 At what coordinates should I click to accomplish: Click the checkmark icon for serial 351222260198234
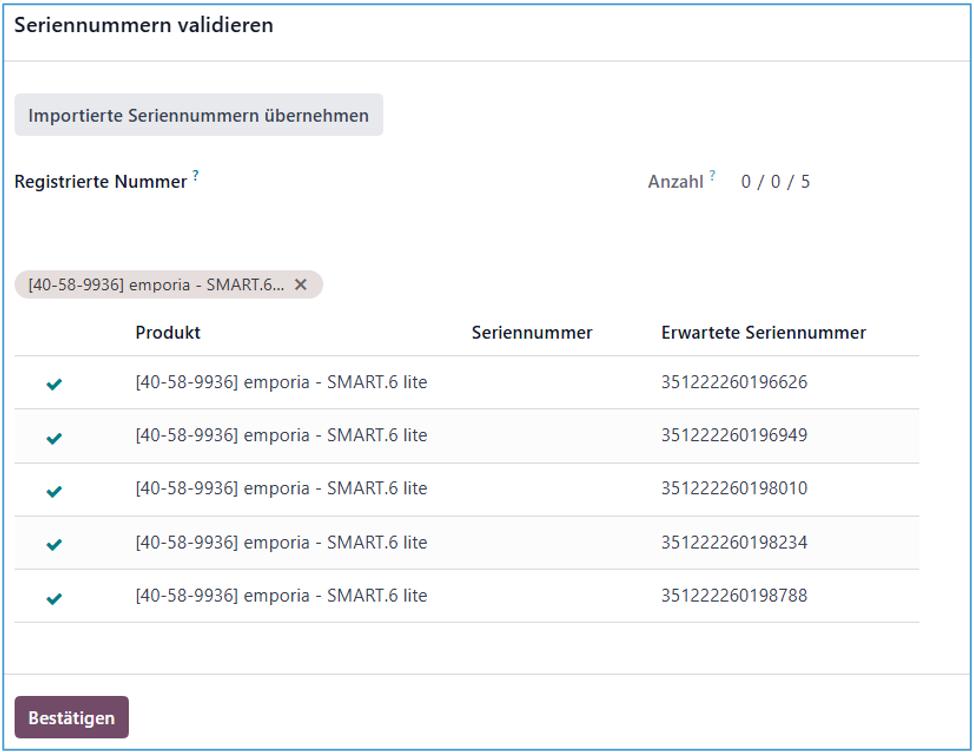[x=54, y=544]
